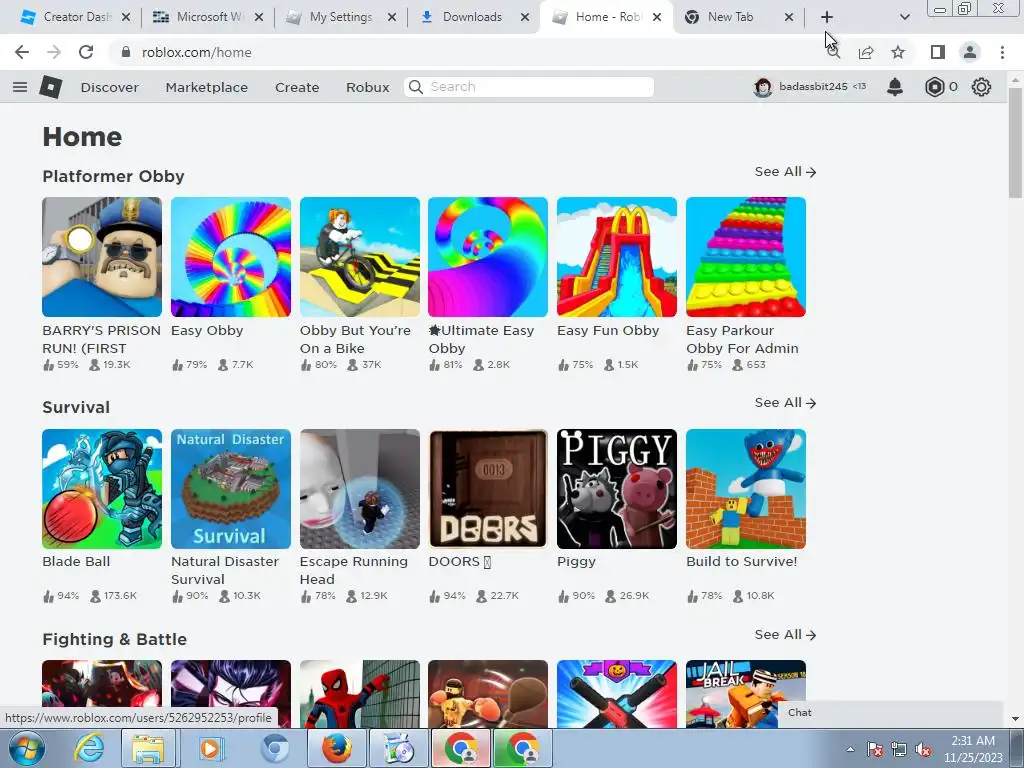Open the Blade Ball game thumbnail

(x=102, y=488)
